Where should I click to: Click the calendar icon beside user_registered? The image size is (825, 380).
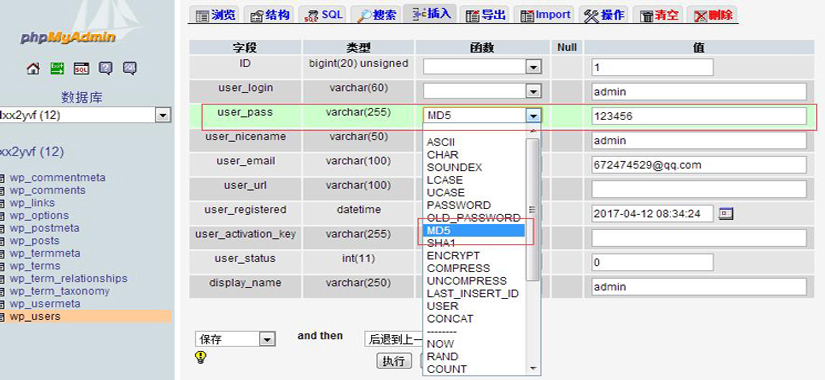(726, 214)
